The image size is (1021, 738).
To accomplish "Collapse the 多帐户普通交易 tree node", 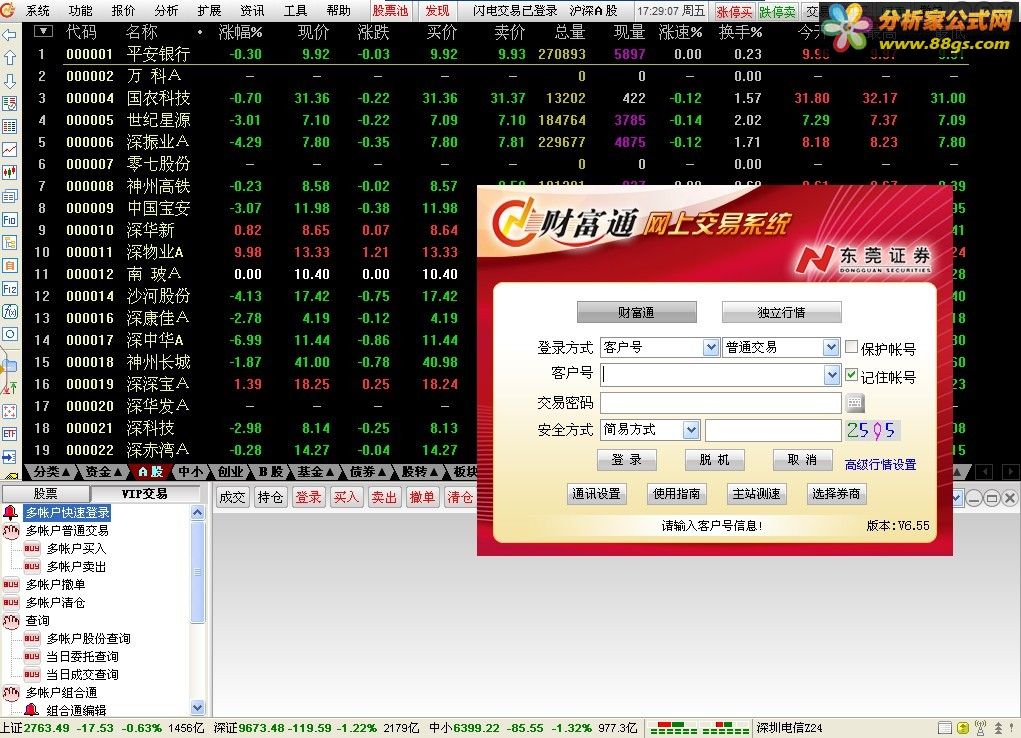I will coord(11,531).
